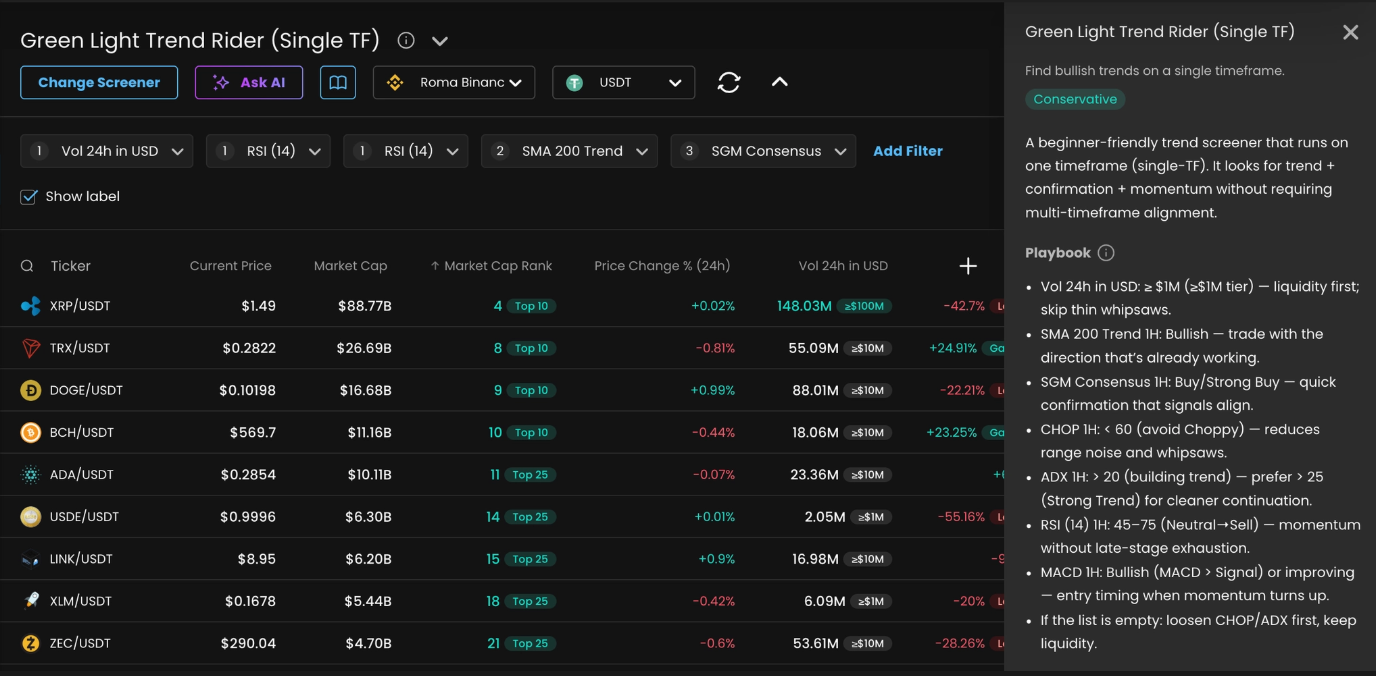Collapse filters with the up chevron
The image size is (1376, 676).
click(x=780, y=82)
